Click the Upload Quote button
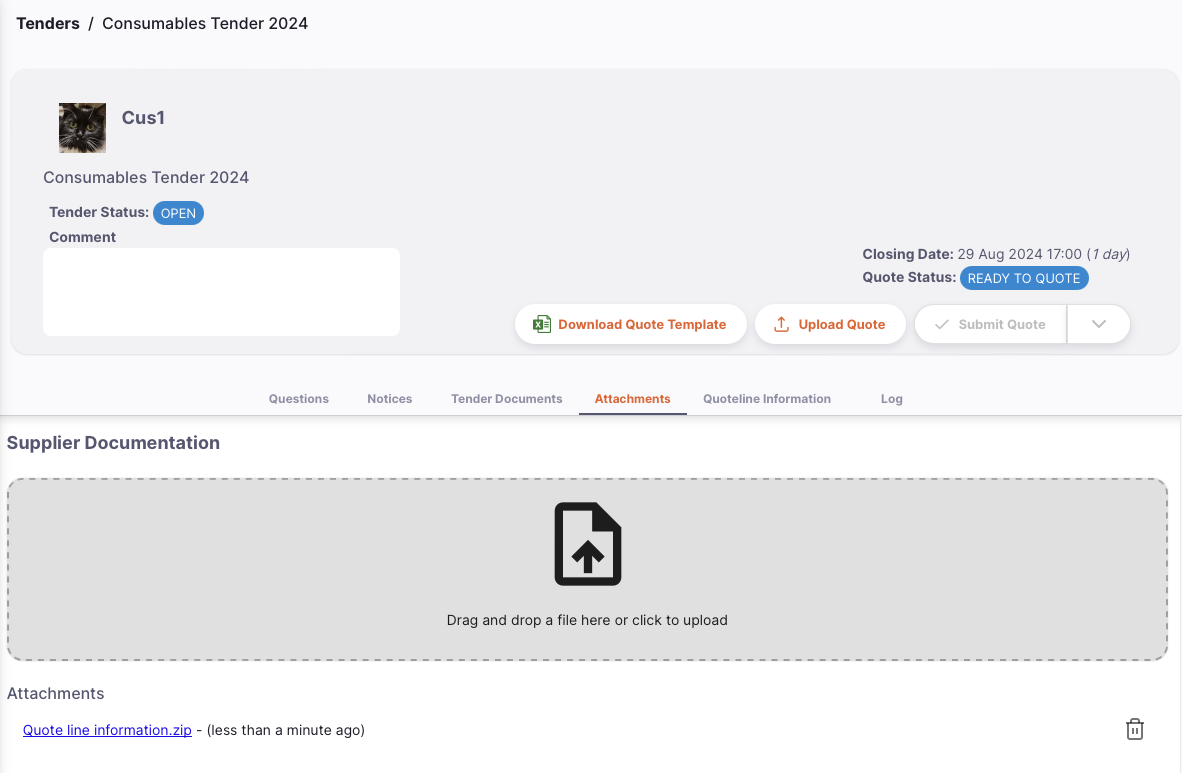 click(830, 324)
